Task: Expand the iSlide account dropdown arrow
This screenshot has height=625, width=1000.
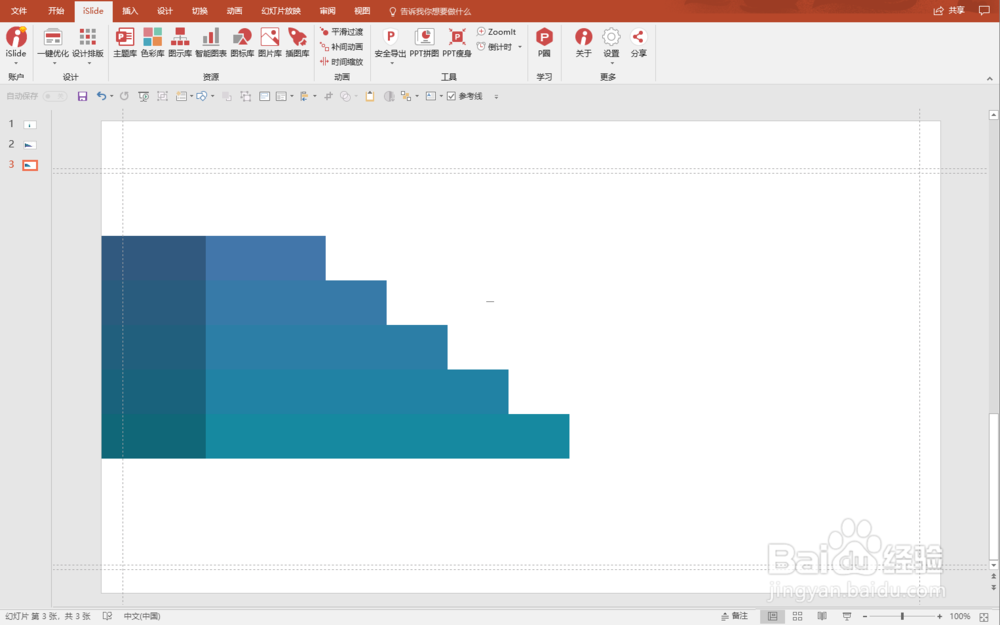Action: tap(16, 63)
